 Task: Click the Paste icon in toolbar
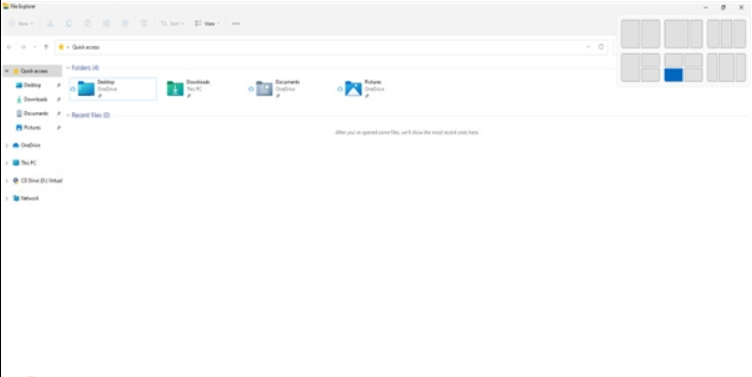pyautogui.click(x=88, y=24)
